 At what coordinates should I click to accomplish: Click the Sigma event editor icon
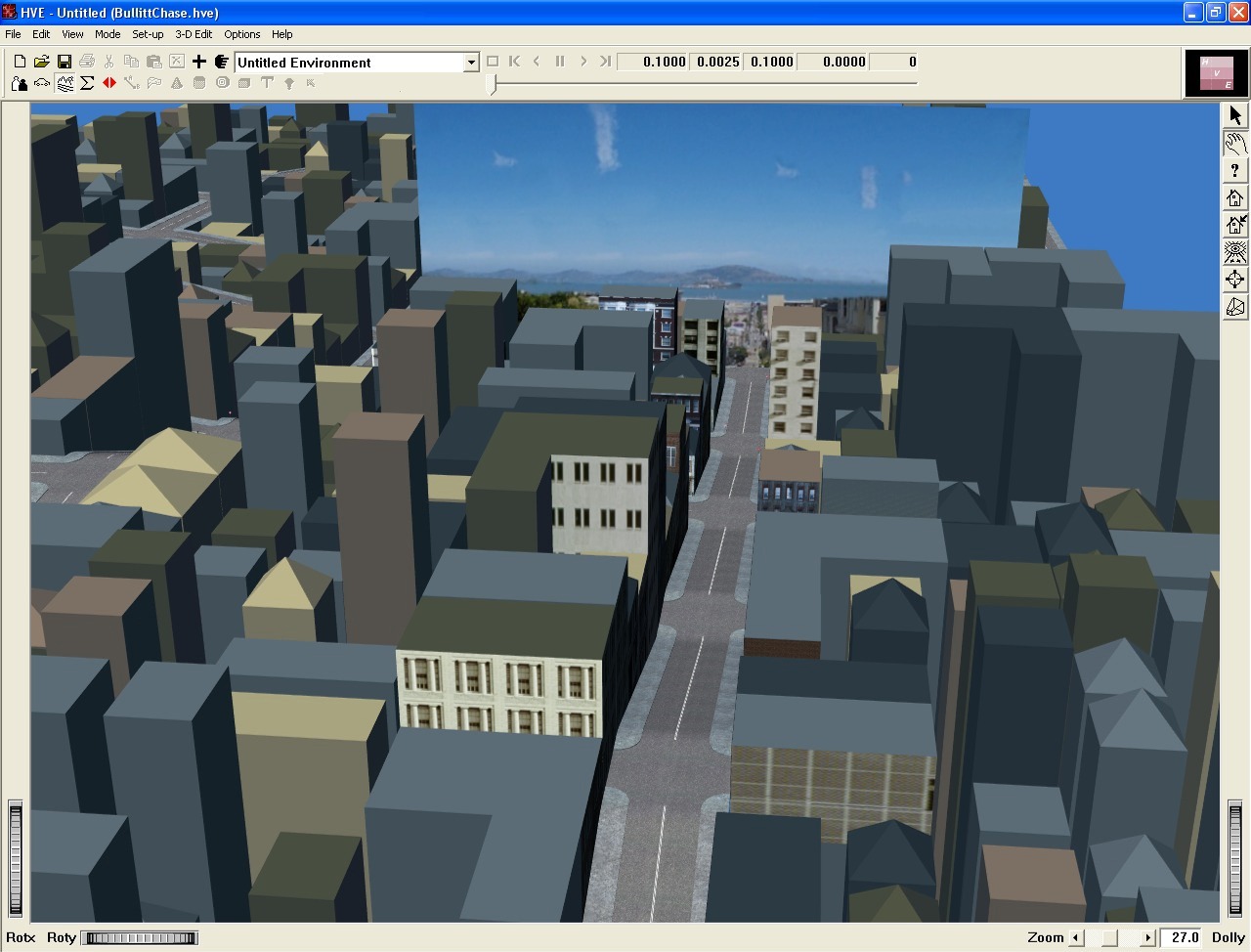[87, 84]
